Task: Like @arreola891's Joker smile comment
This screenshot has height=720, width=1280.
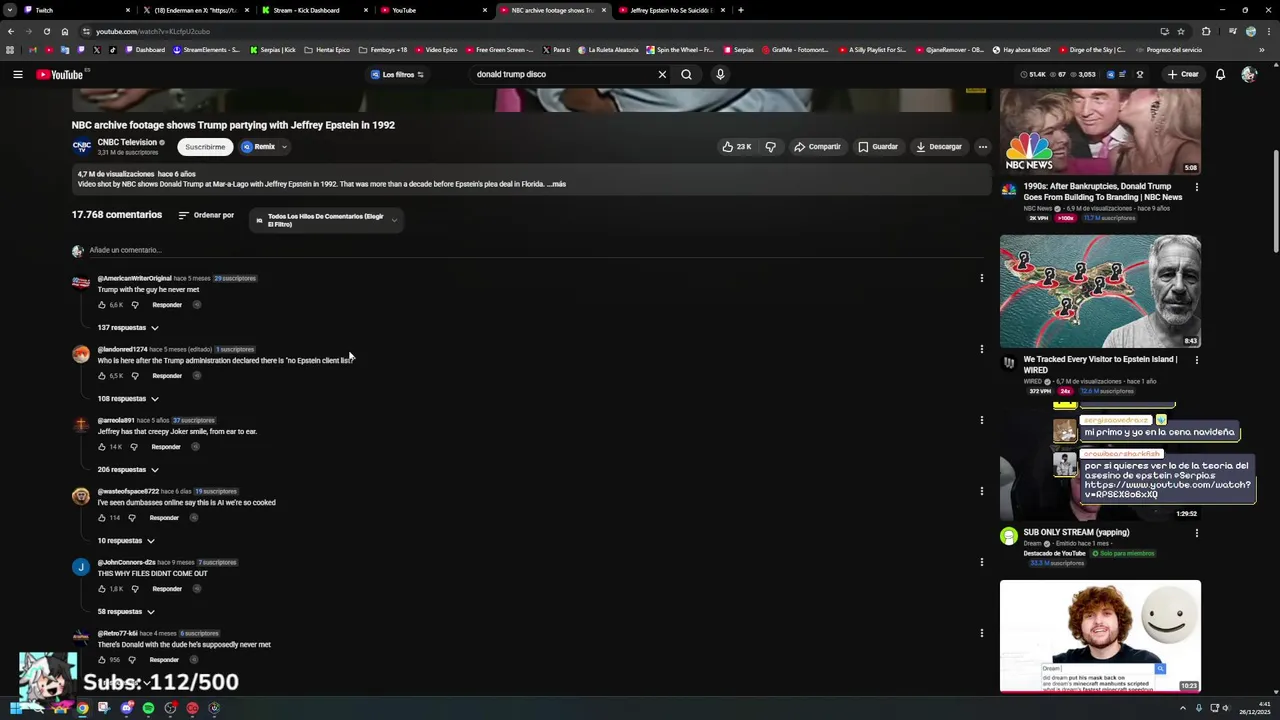Action: point(102,447)
